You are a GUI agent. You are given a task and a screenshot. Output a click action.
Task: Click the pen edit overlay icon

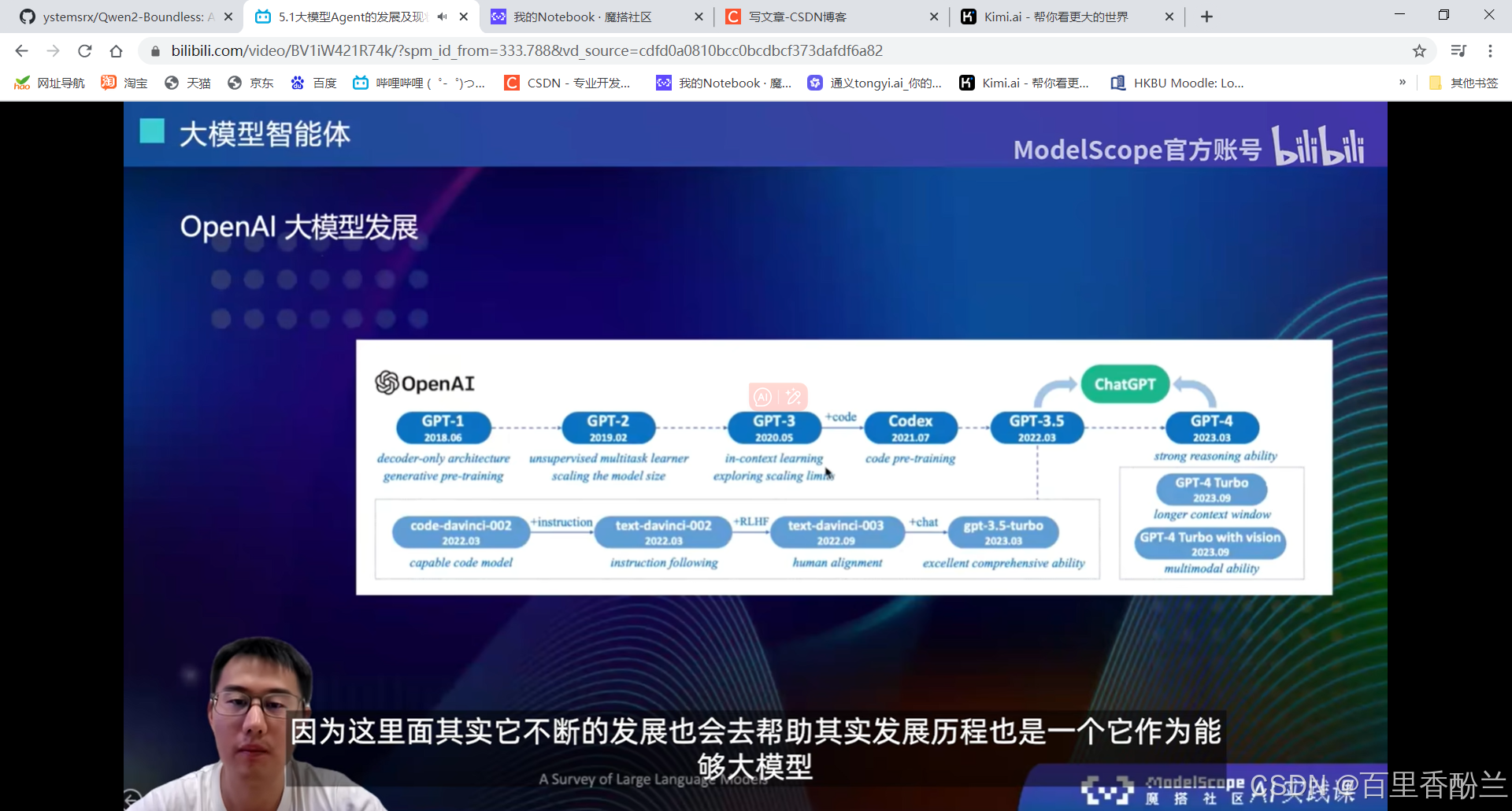coord(793,397)
